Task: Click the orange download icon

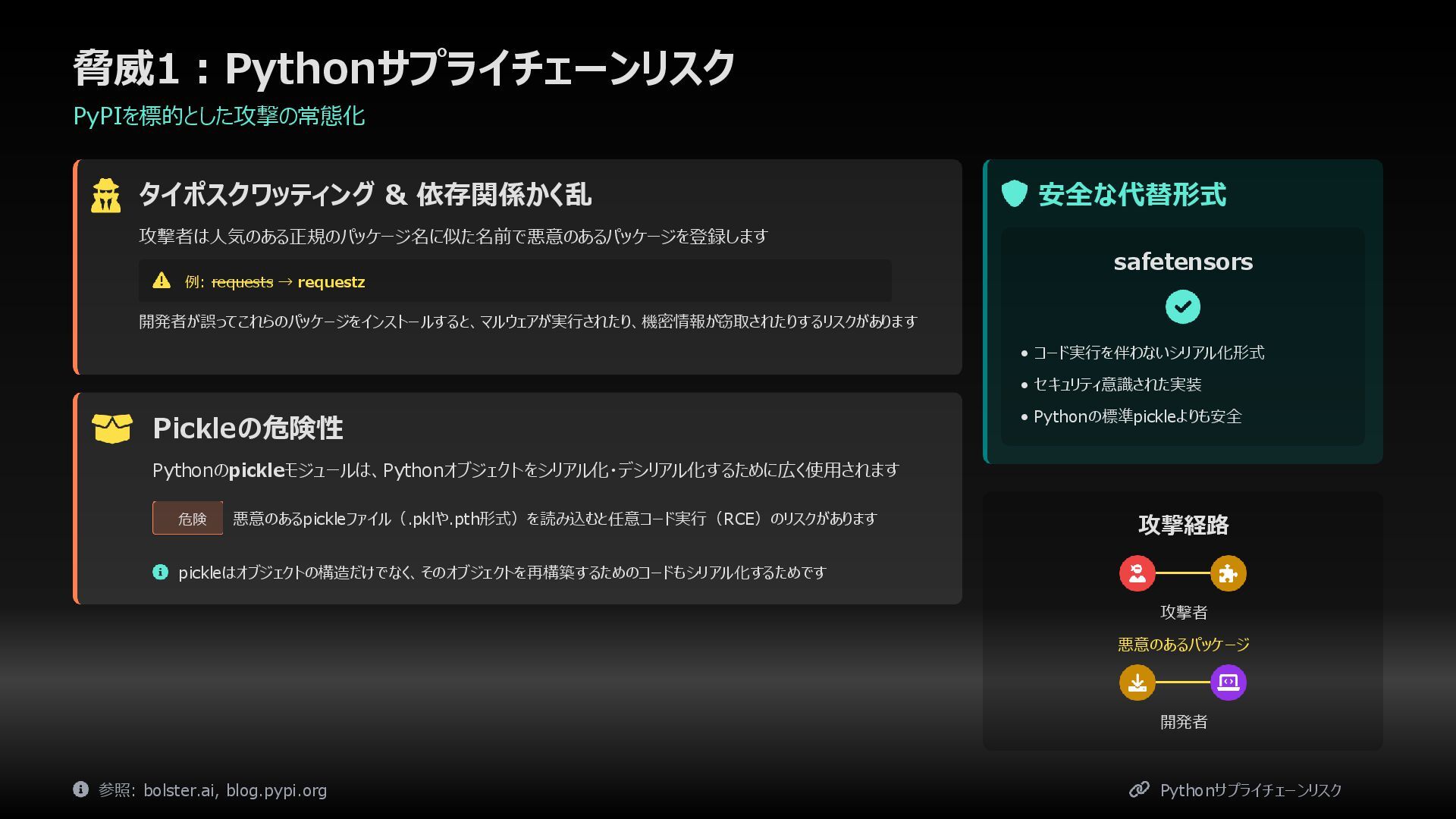Action: pyautogui.click(x=1137, y=682)
